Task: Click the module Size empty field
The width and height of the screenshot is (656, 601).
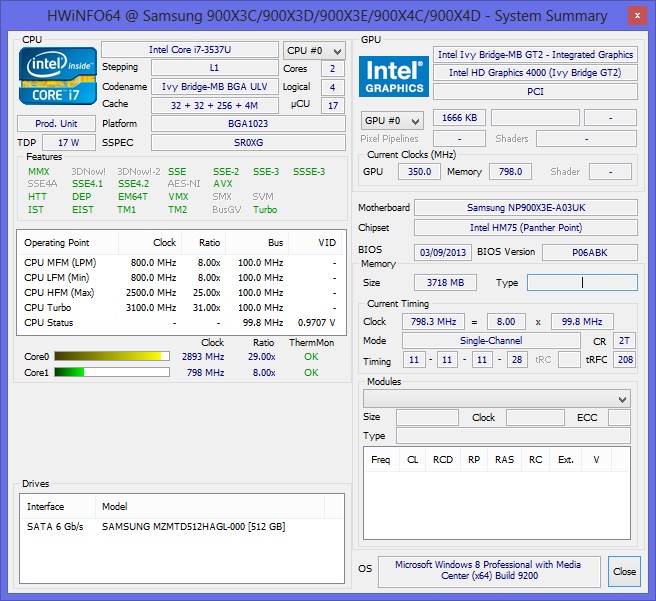Action: coord(427,417)
